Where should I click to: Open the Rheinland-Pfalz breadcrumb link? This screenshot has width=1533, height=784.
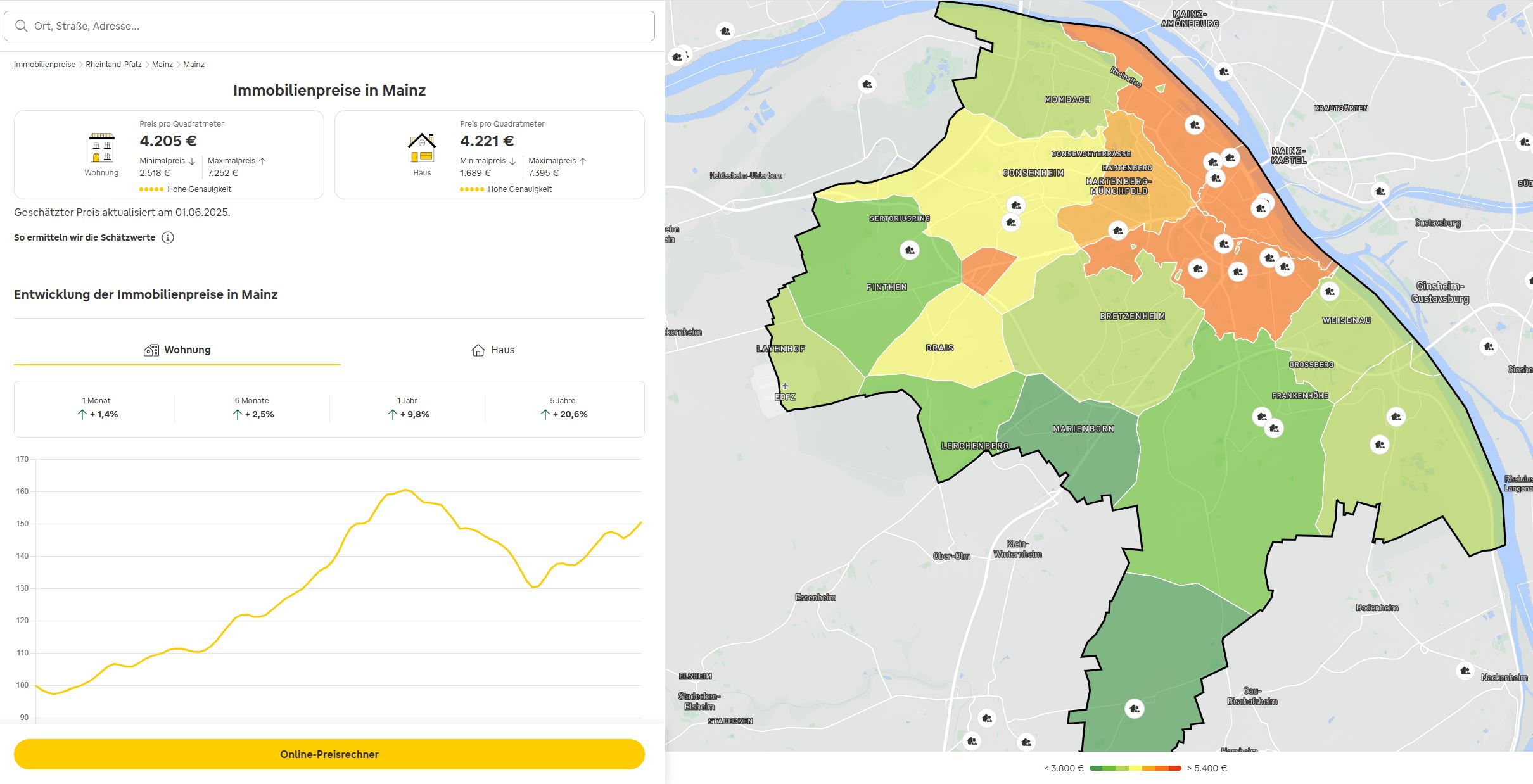click(113, 64)
